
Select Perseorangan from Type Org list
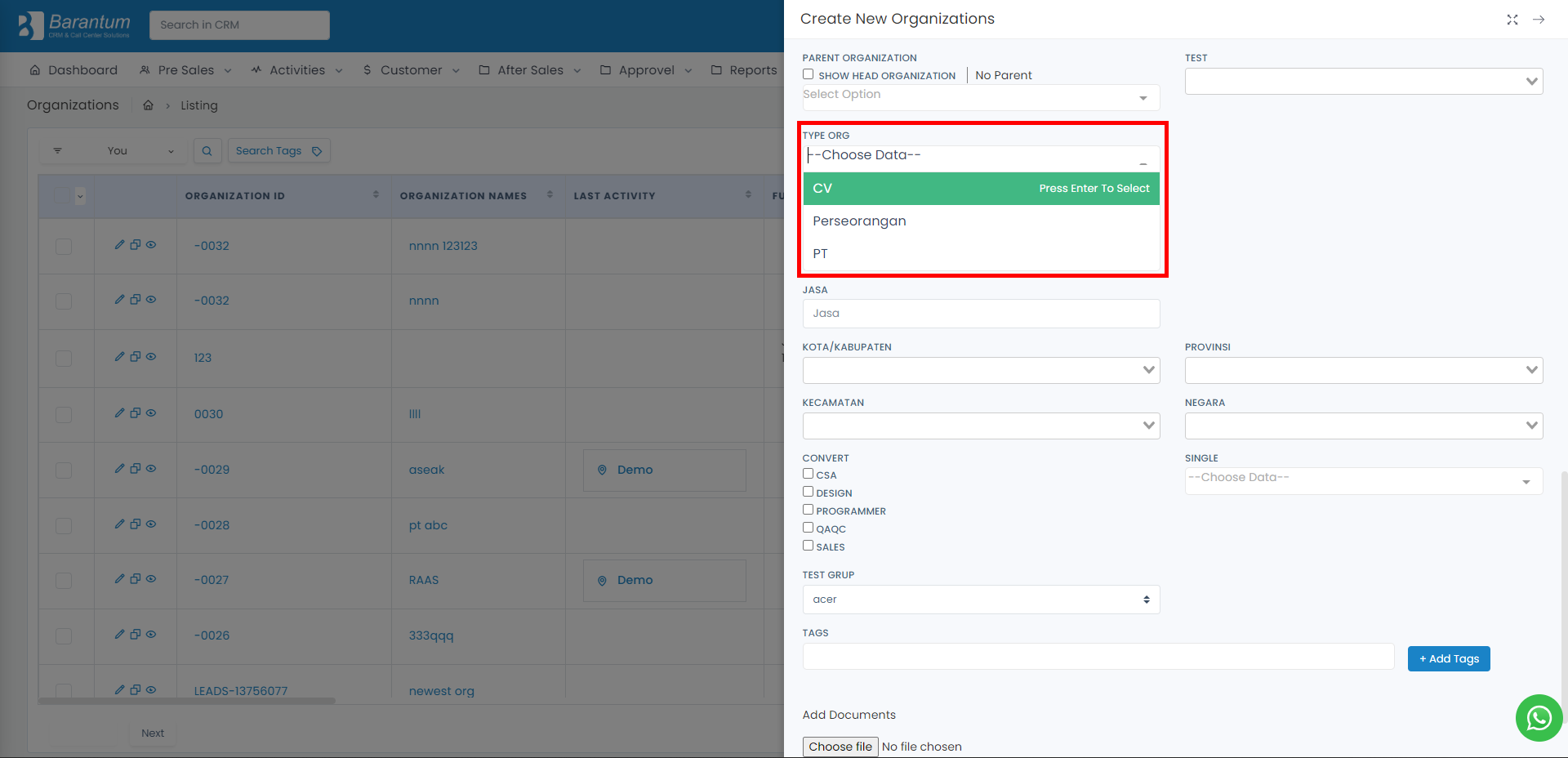pyautogui.click(x=859, y=221)
